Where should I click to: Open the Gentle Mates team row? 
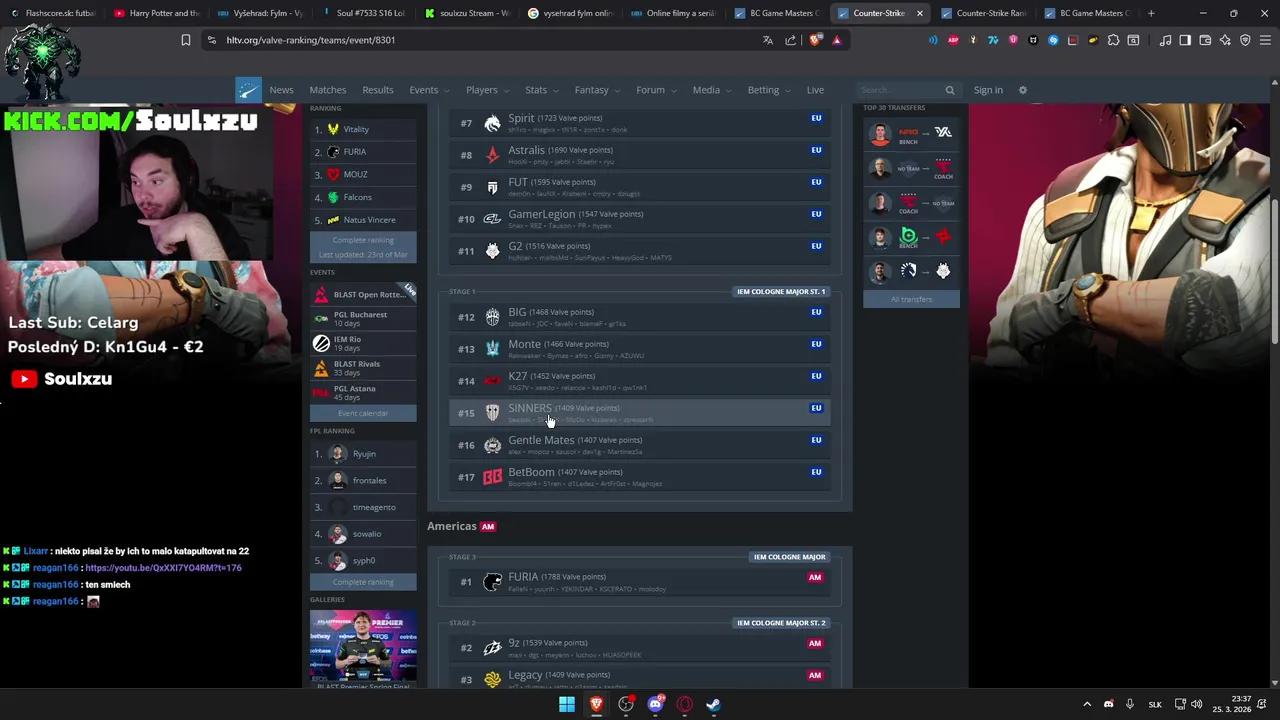pos(640,445)
